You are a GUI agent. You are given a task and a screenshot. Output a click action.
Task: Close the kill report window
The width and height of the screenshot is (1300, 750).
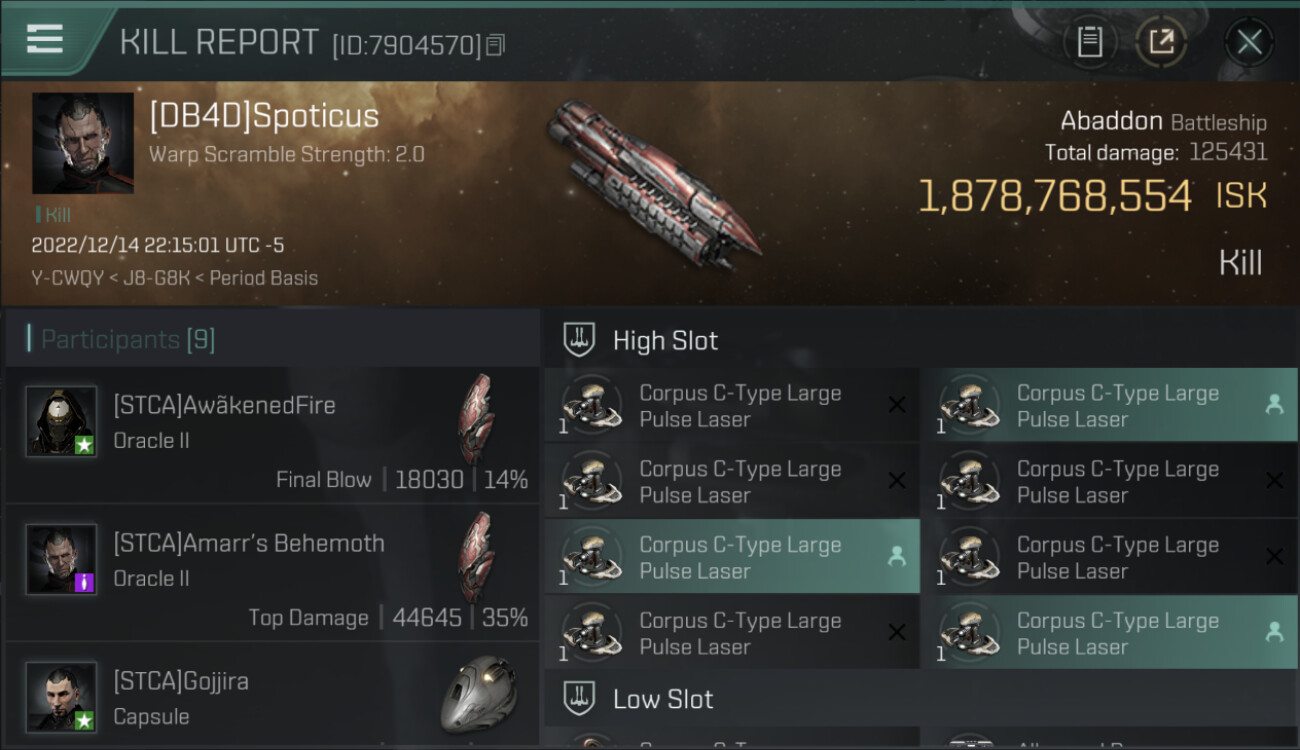pos(1249,42)
